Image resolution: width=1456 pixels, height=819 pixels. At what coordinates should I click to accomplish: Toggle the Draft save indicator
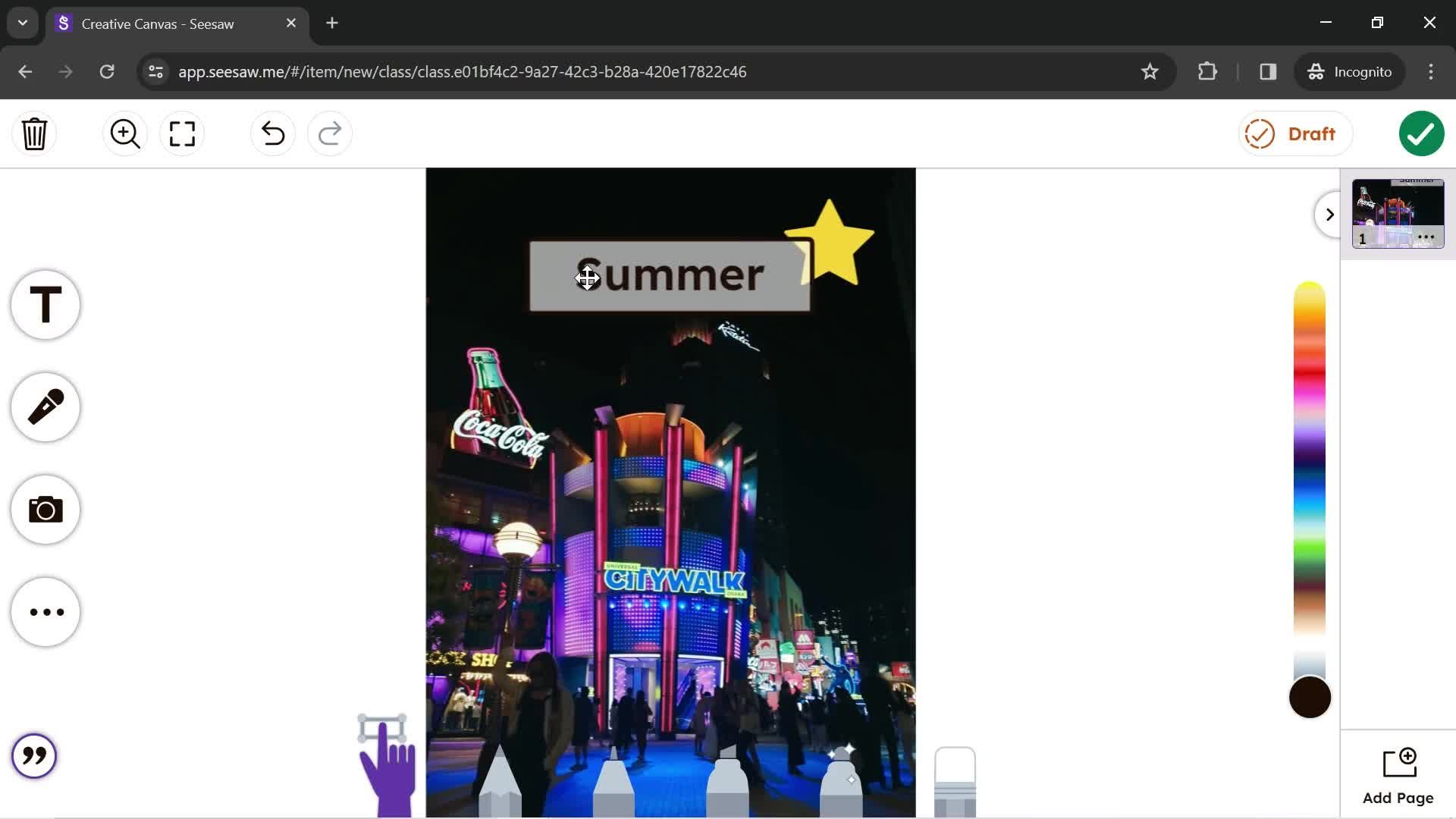[x=1291, y=134]
